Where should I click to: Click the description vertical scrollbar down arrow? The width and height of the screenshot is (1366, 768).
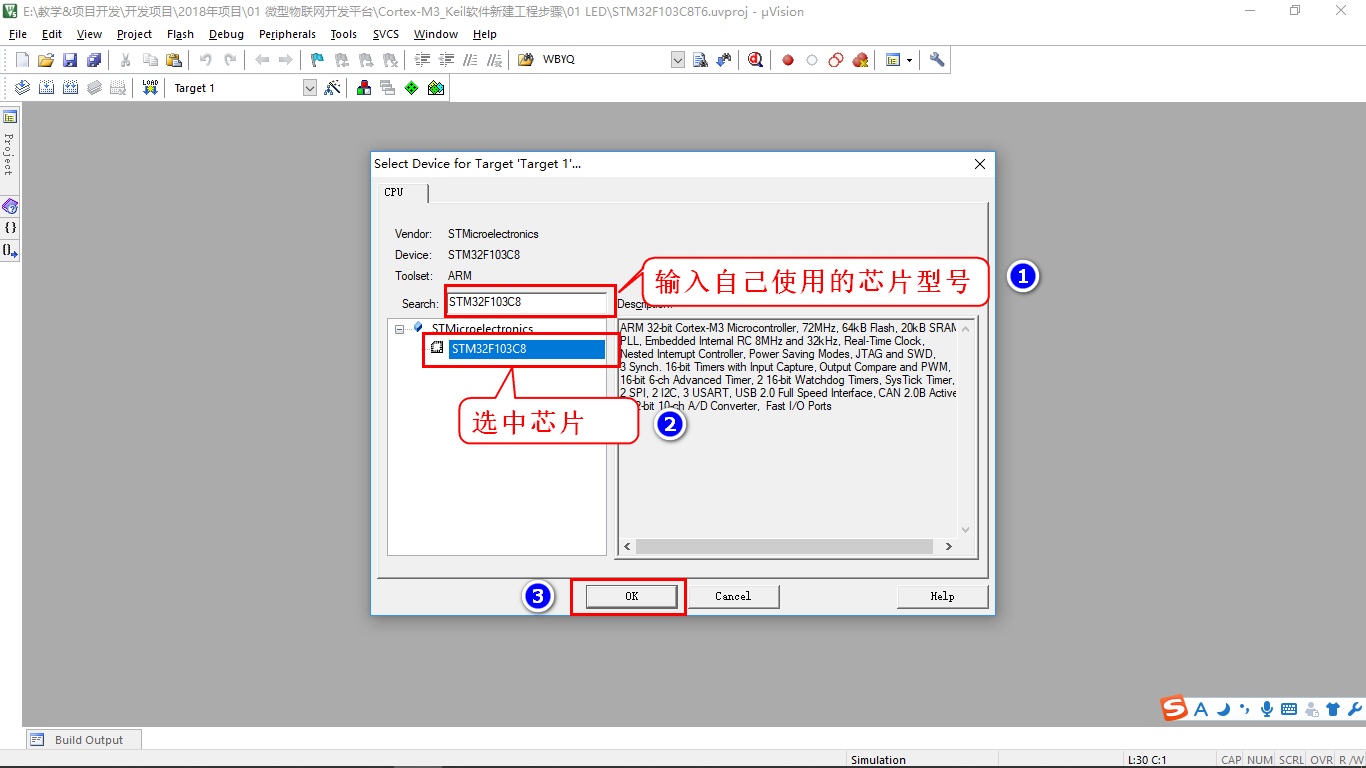pos(965,530)
